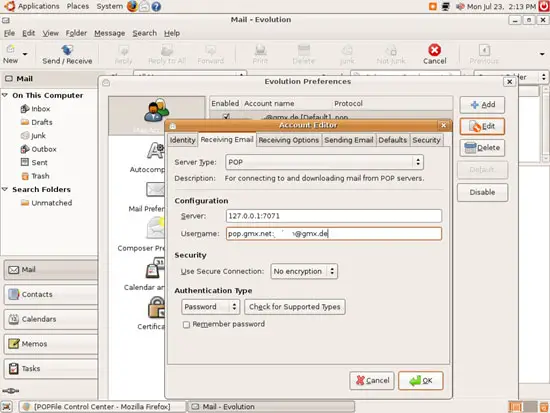Open the Password authentication type dropdown
550x413 pixels.
(210, 307)
